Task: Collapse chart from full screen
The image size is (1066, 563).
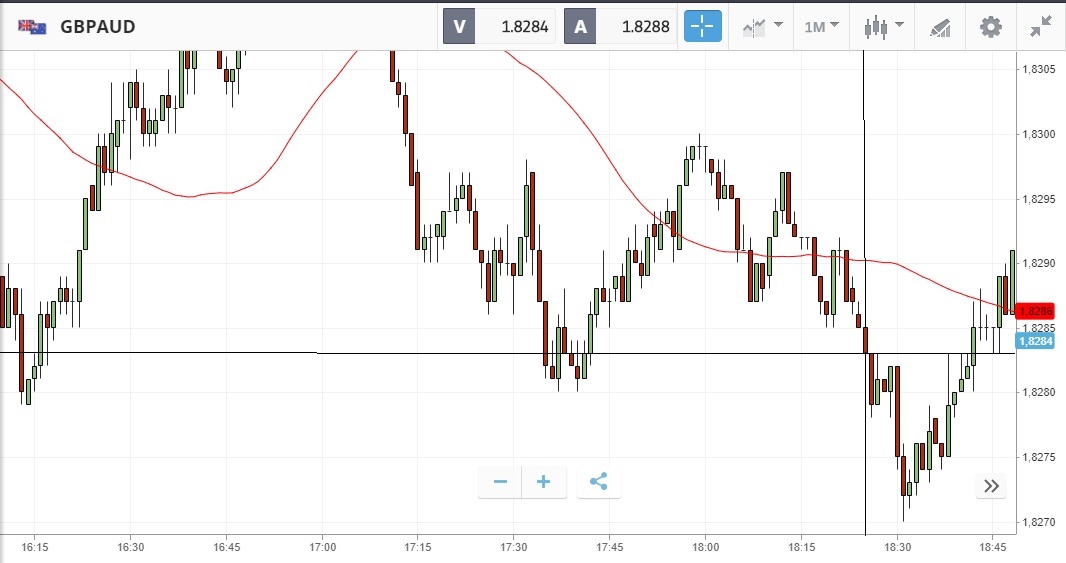Action: (x=1041, y=26)
